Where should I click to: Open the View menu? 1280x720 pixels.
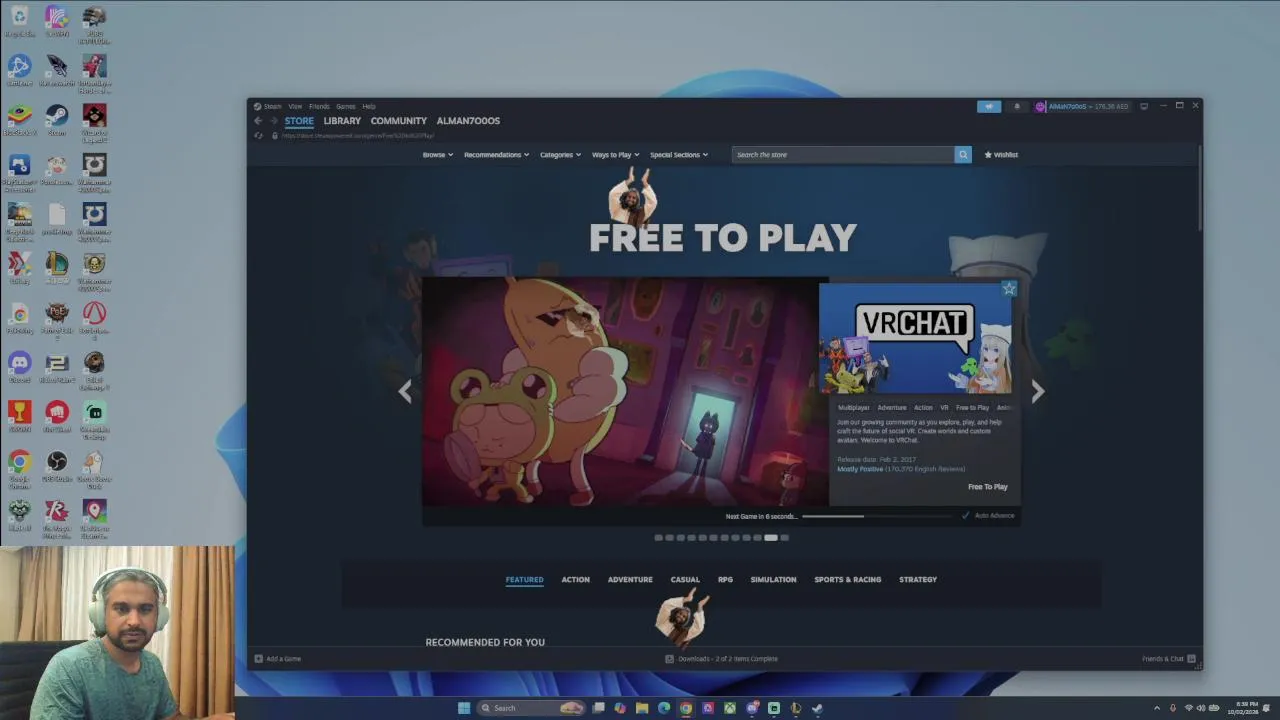[x=295, y=106]
